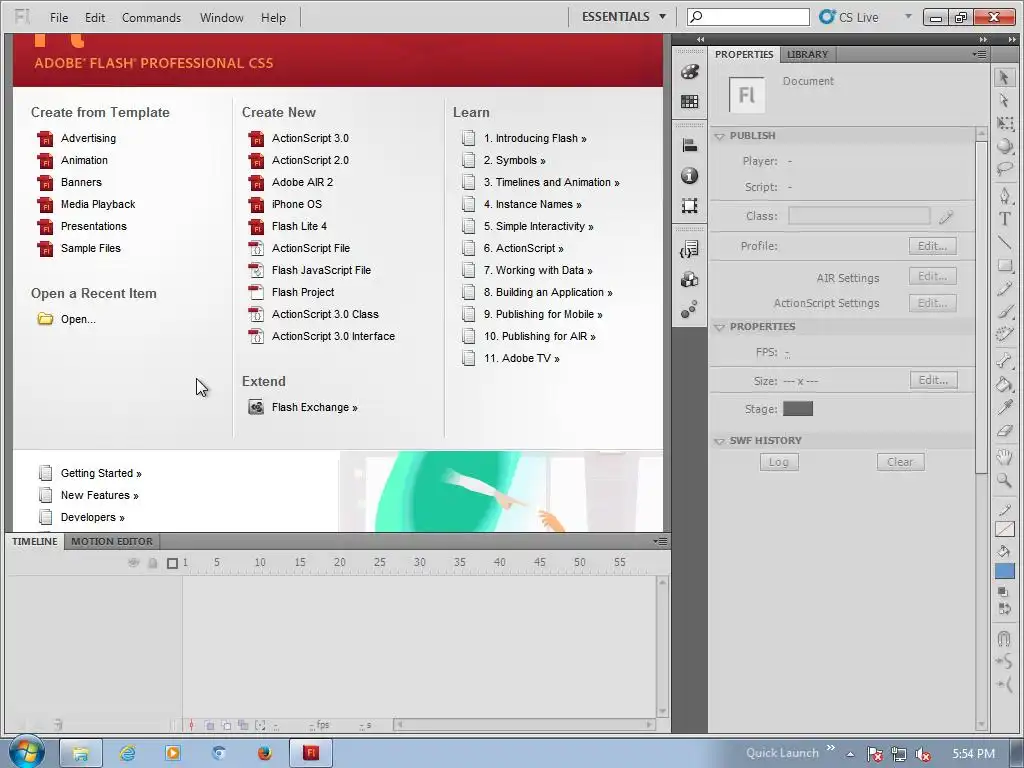Select the Lasso tool
The image size is (1024, 768).
1004,169
